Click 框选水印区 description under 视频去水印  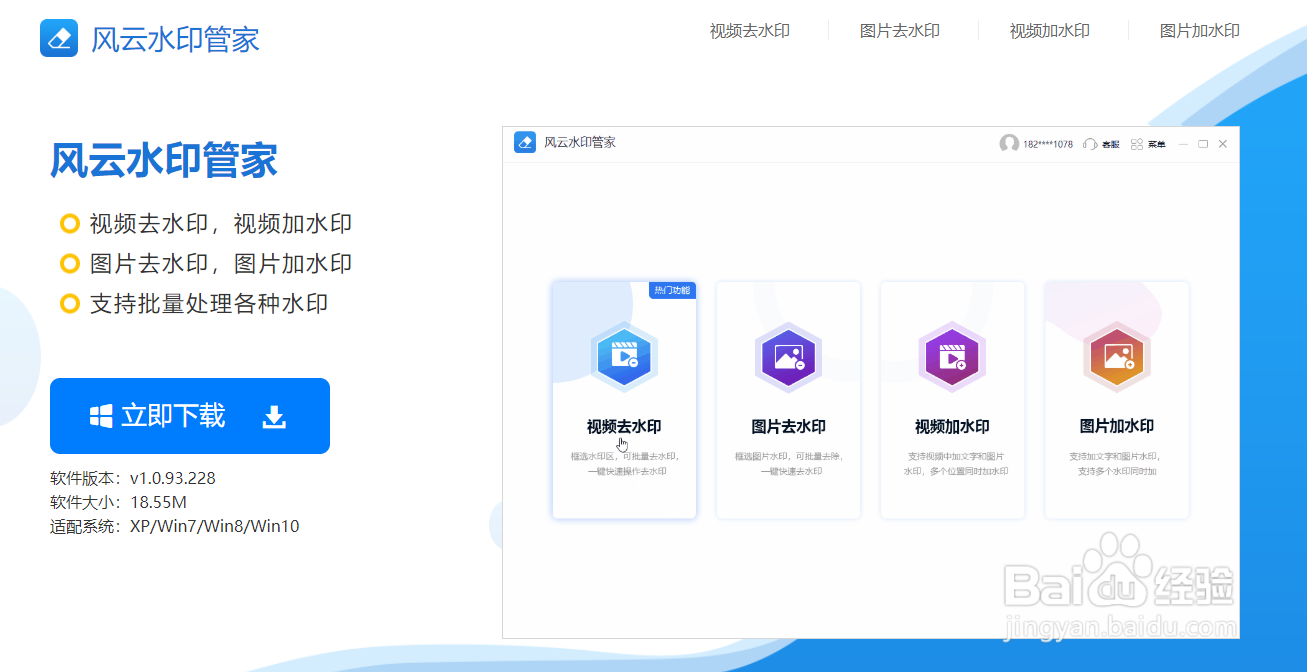pos(626,463)
